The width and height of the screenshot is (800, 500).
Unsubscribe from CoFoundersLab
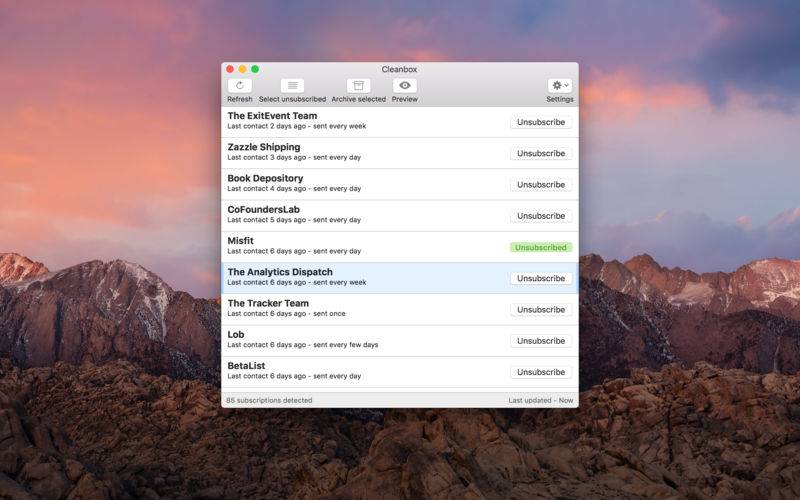(x=541, y=216)
